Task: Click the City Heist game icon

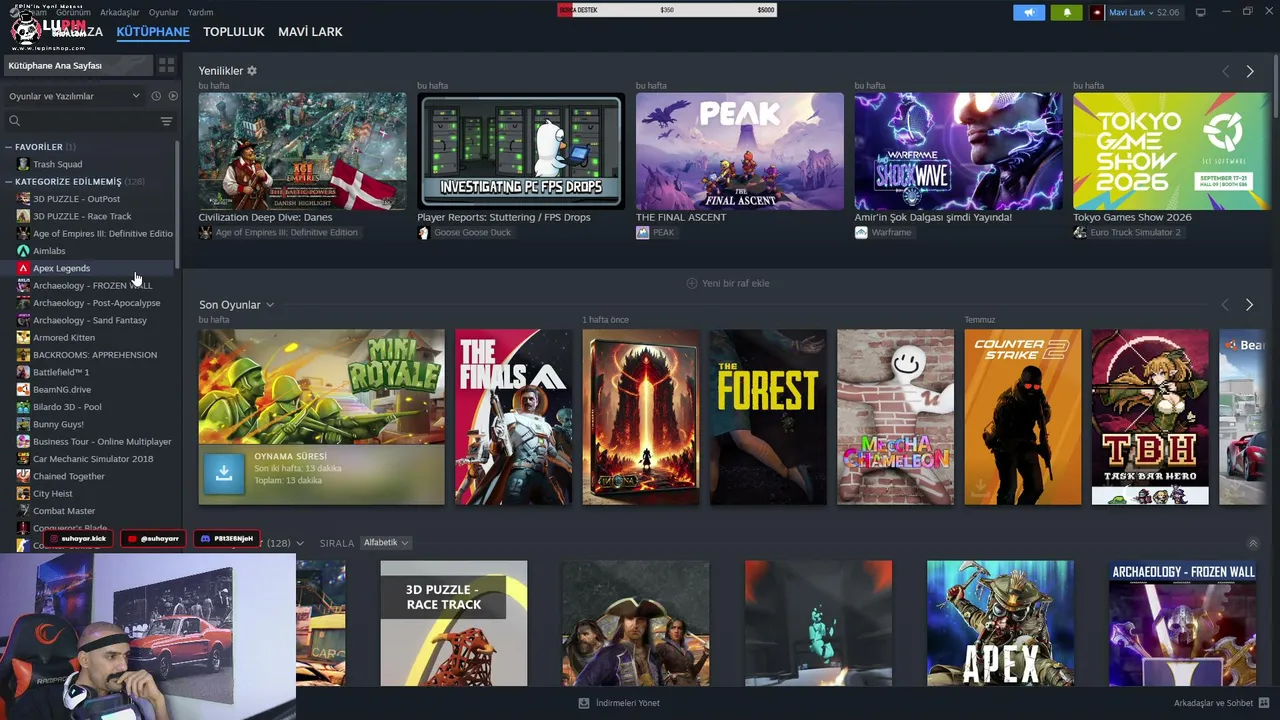Action: coord(23,494)
